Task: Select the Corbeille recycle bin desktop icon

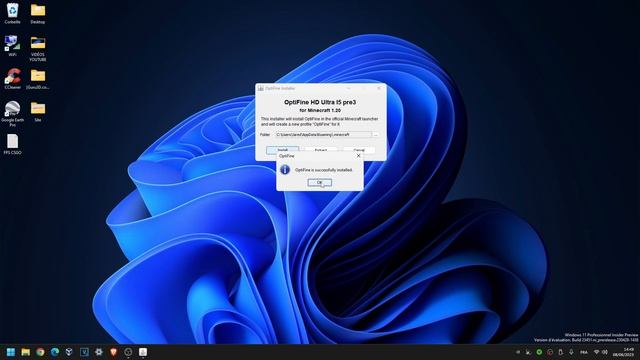Action: point(13,13)
